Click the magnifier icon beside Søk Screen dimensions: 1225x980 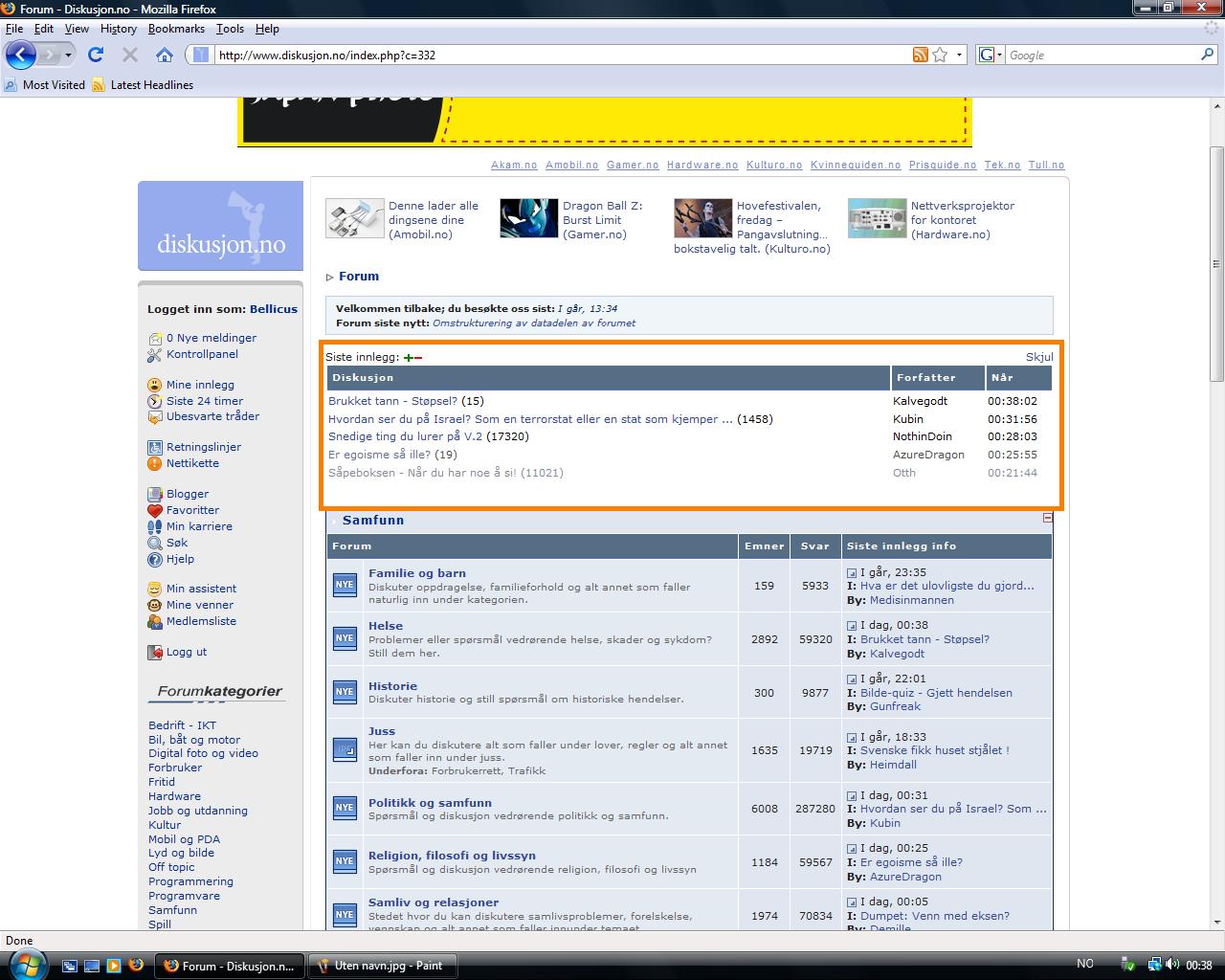155,543
